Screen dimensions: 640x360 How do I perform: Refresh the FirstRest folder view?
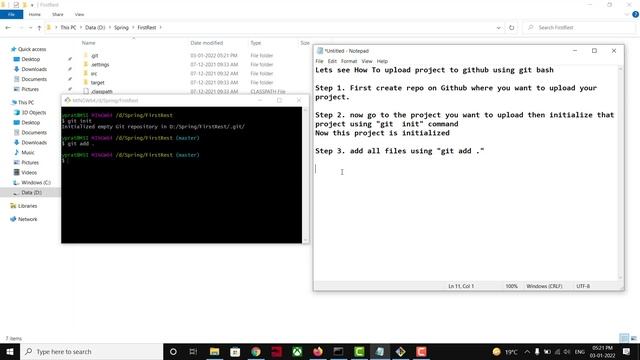tap(511, 28)
